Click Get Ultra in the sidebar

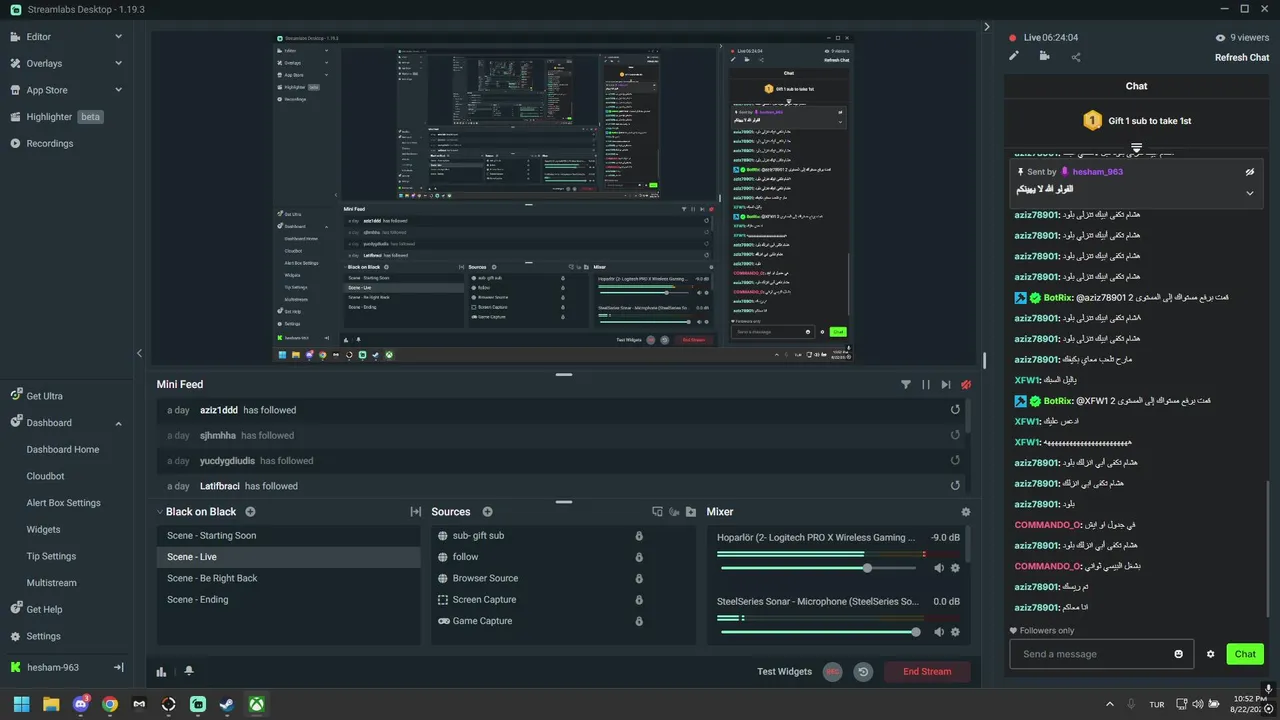[44, 396]
